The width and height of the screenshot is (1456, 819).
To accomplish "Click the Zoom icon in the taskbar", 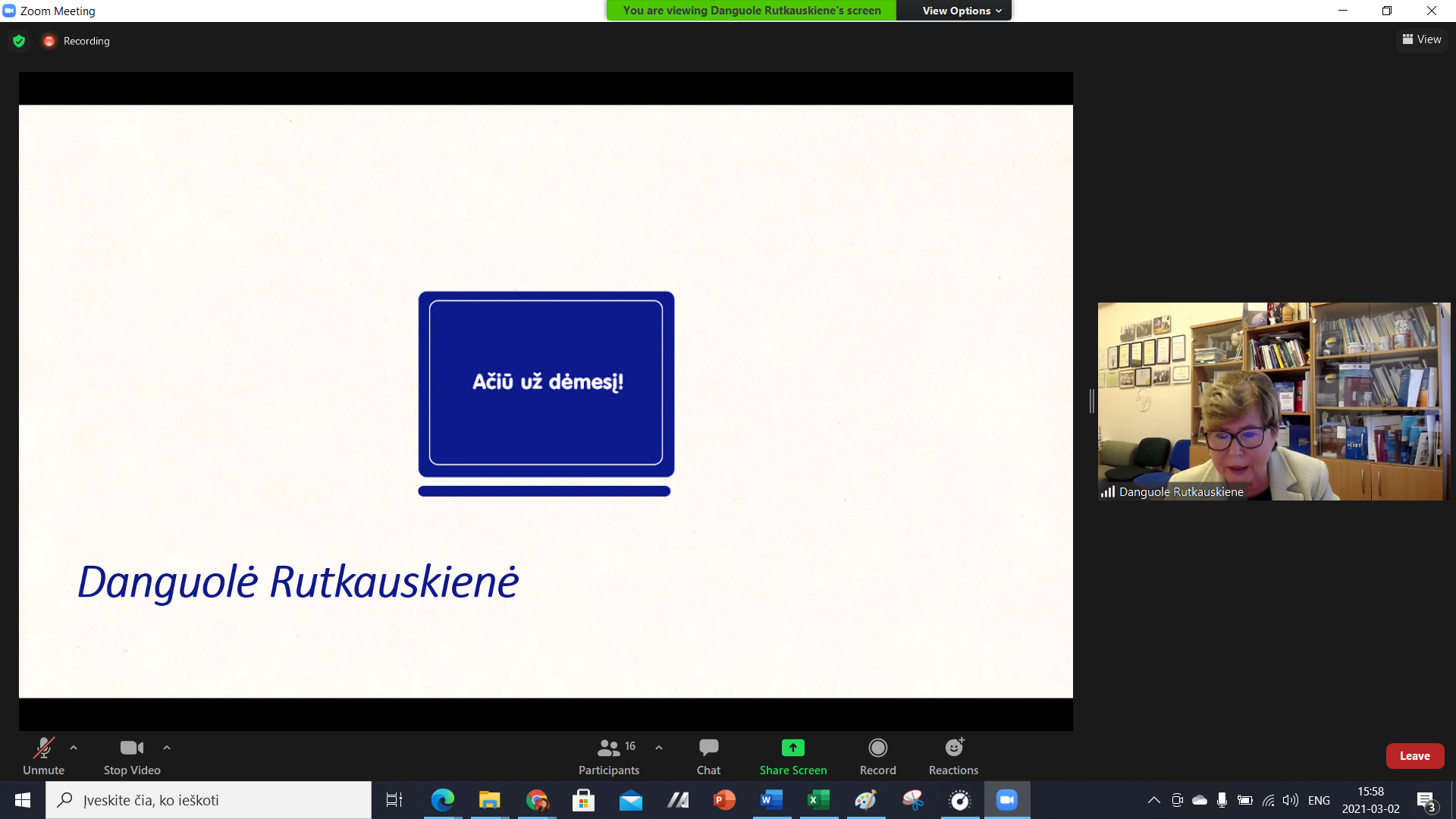I will coord(1007,800).
